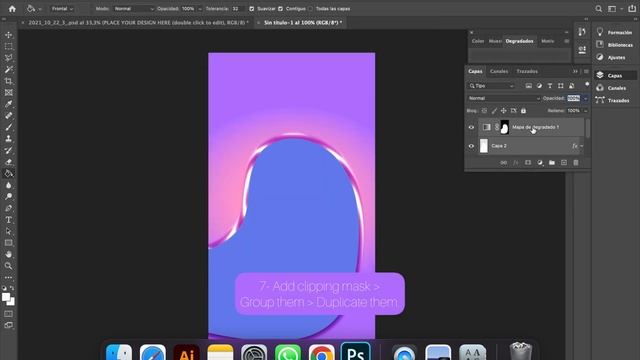Hide the Mapa de degradado 1 layer
Viewport: 640px width, 360px height.
[x=471, y=127]
